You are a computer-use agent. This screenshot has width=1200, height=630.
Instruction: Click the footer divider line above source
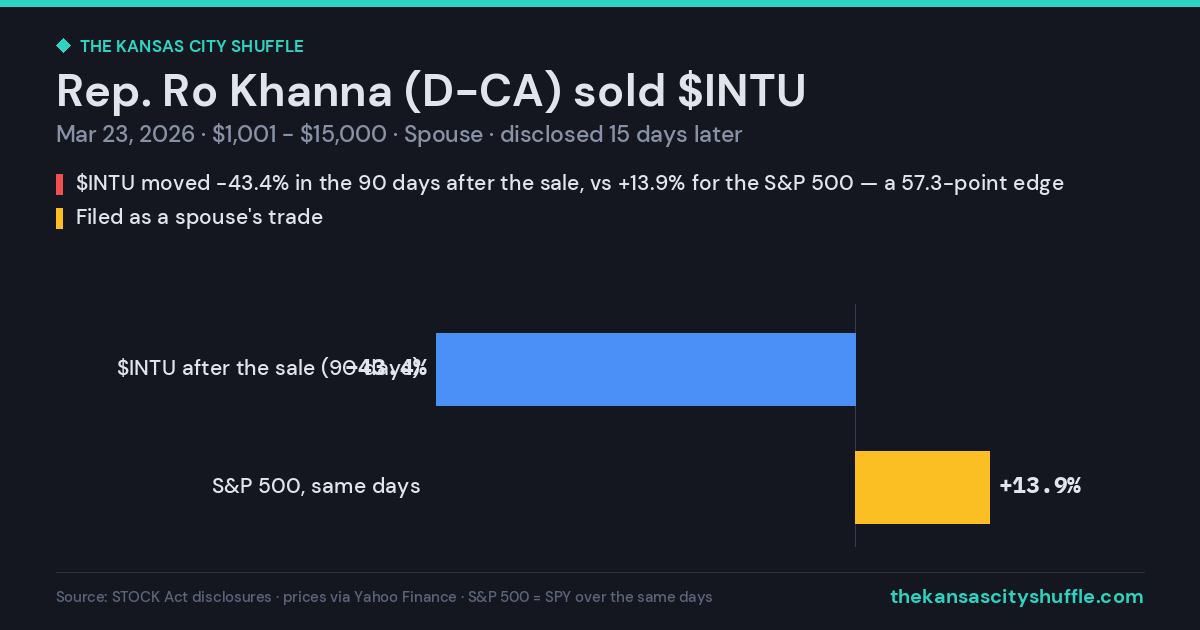point(600,572)
